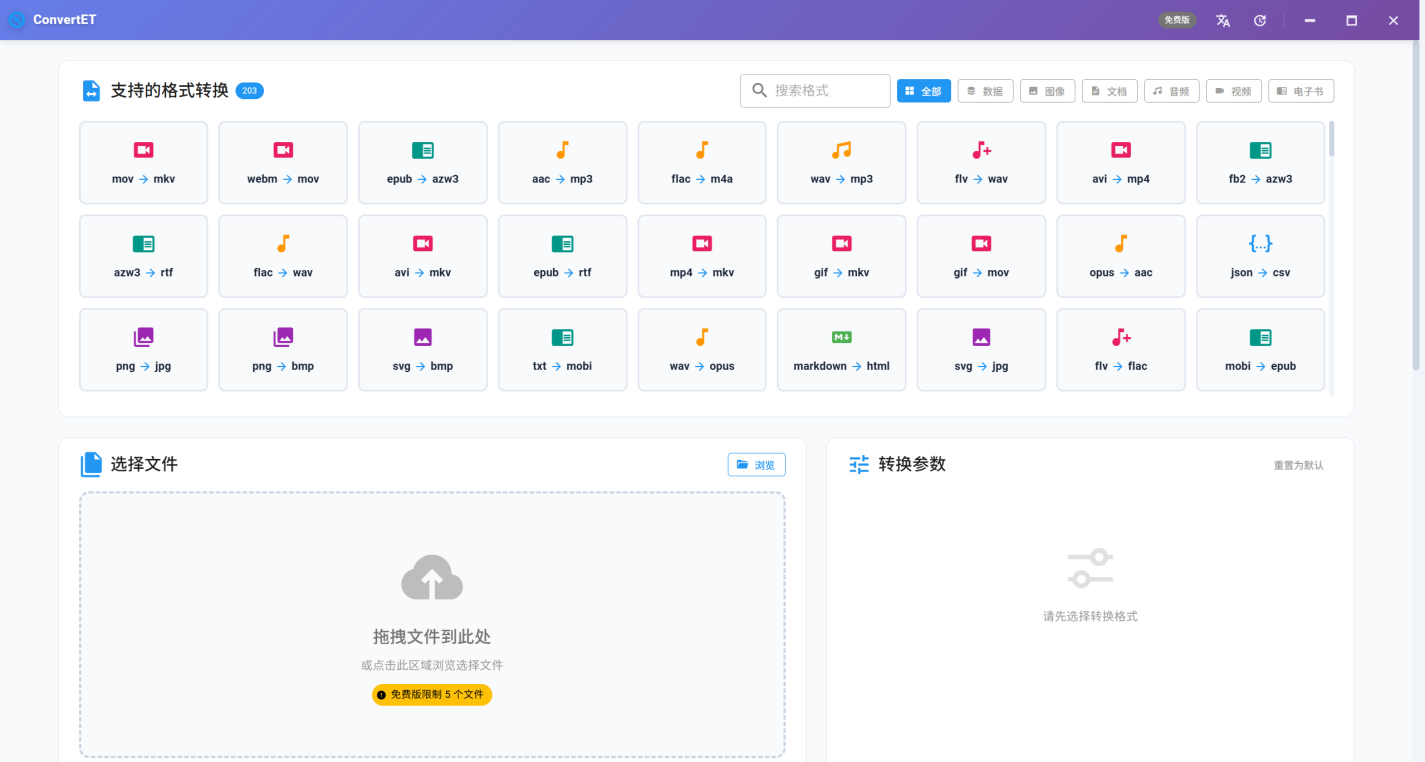This screenshot has width=1425, height=762.
Task: Click the conversion icon beside 支持的格式转换 header
Action: [x=92, y=90]
